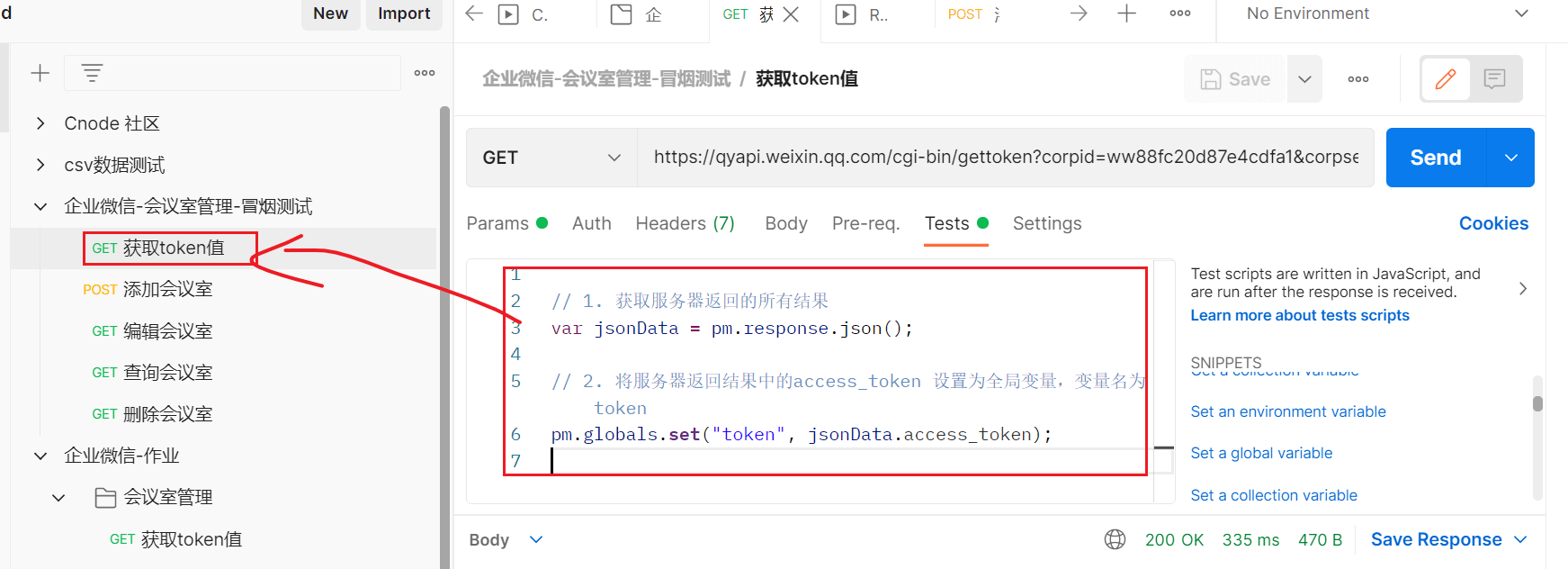
Task: Open the No Environment dropdown
Action: (x=1385, y=14)
